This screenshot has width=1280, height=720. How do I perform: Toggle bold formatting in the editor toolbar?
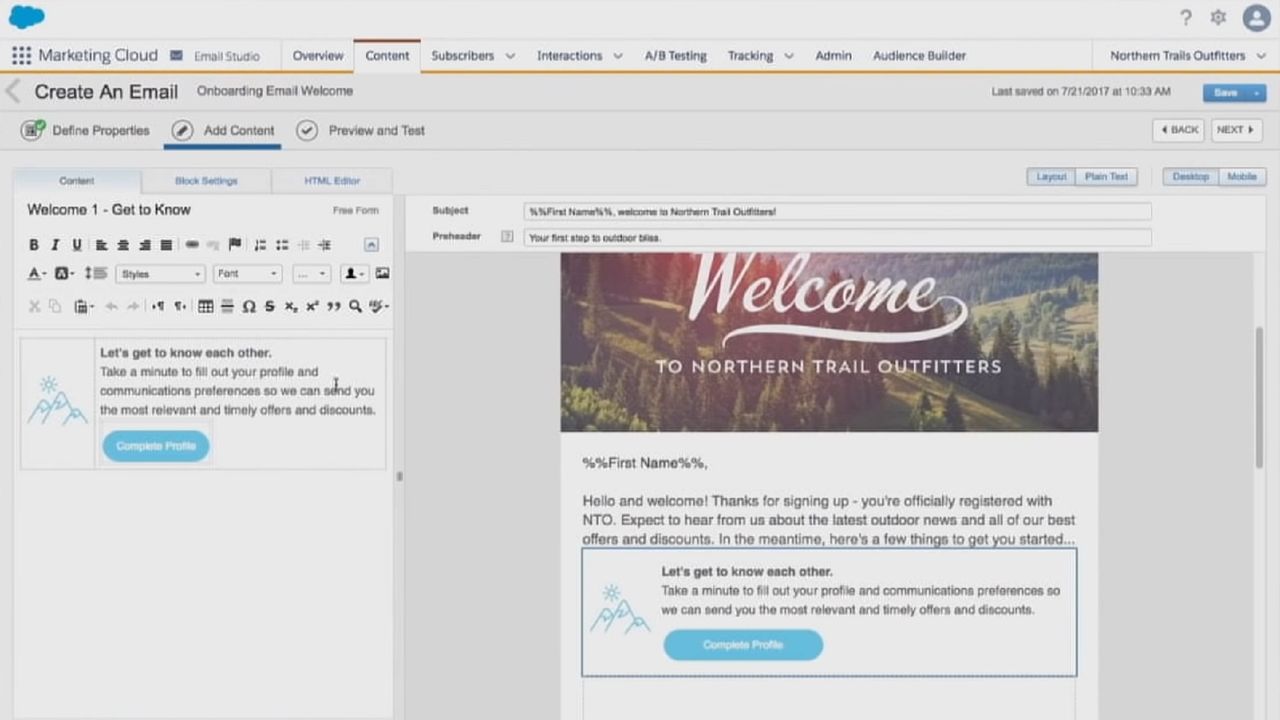pos(33,245)
